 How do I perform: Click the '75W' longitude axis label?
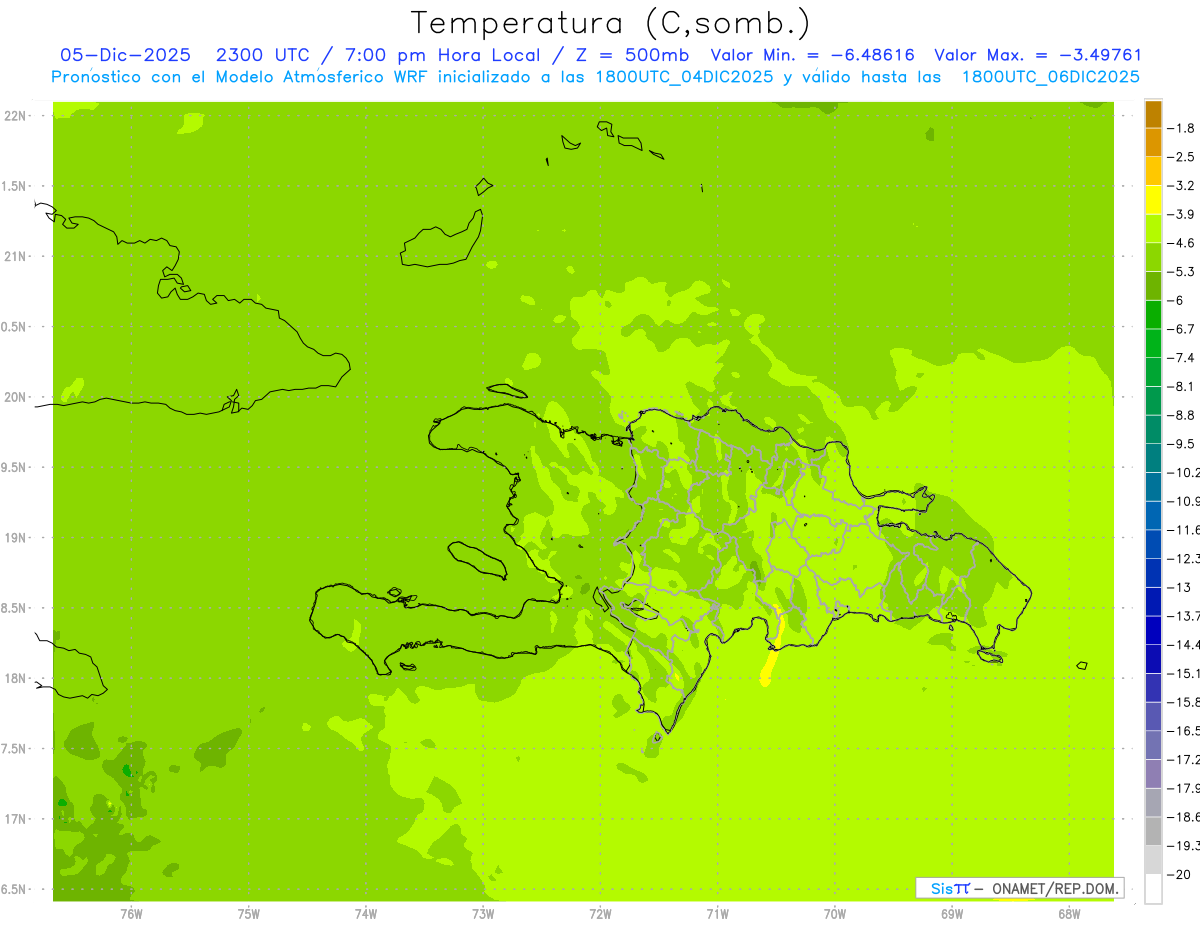(249, 914)
